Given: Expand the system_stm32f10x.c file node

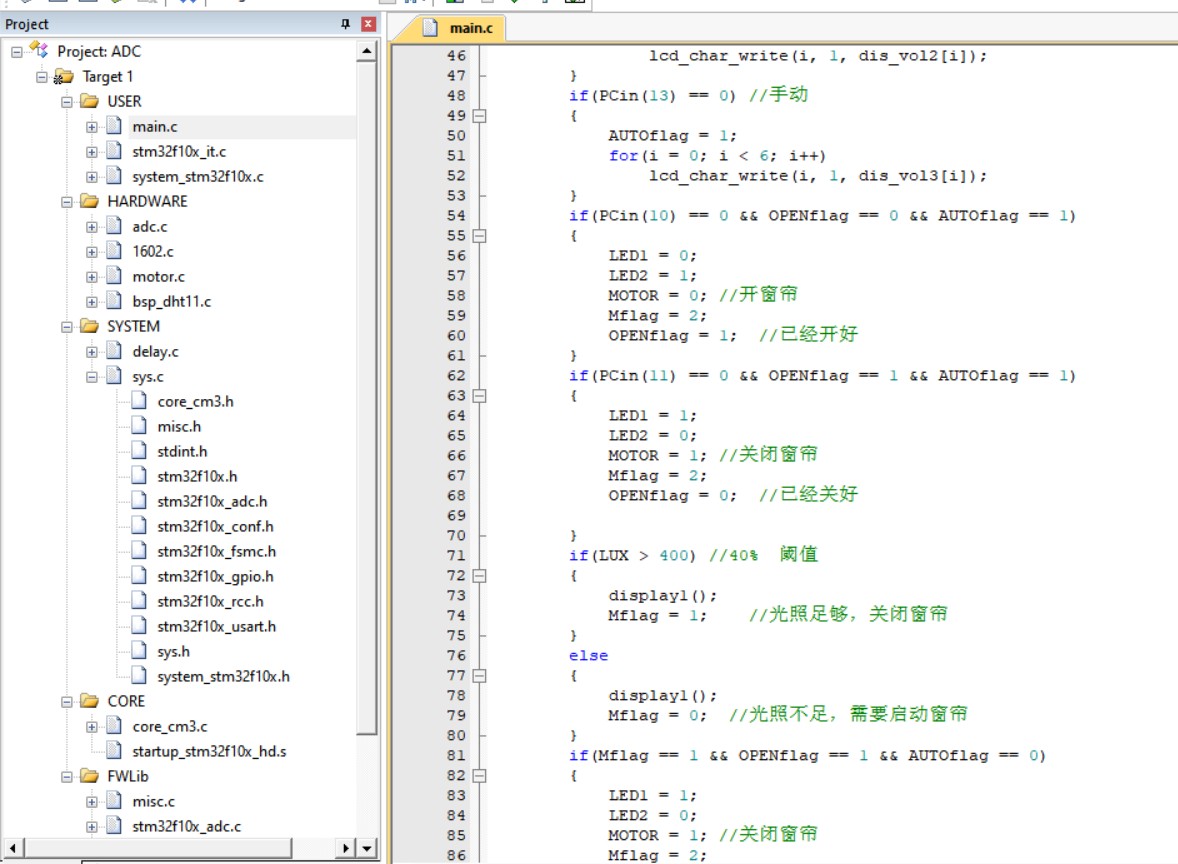Looking at the screenshot, I should (x=92, y=177).
